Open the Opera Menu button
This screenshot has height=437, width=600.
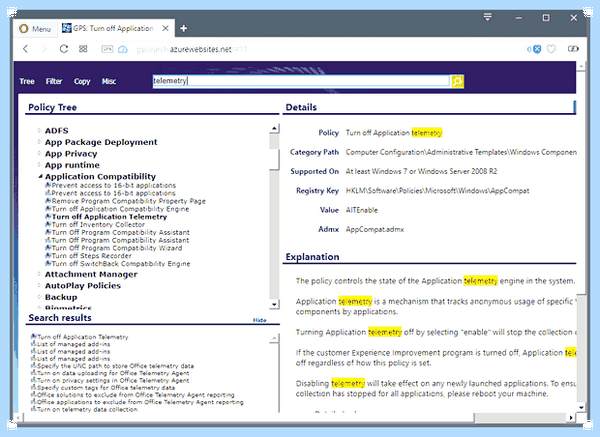click(x=35, y=29)
